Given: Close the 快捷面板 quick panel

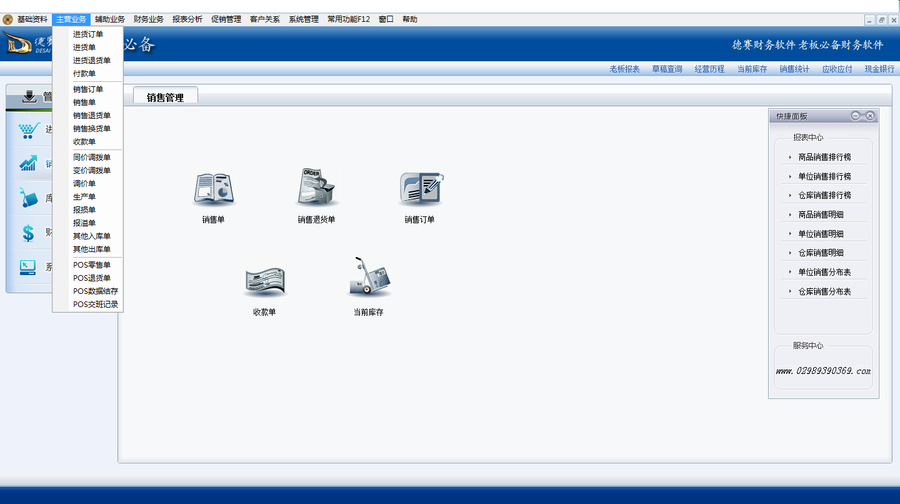Looking at the screenshot, I should pos(870,116).
